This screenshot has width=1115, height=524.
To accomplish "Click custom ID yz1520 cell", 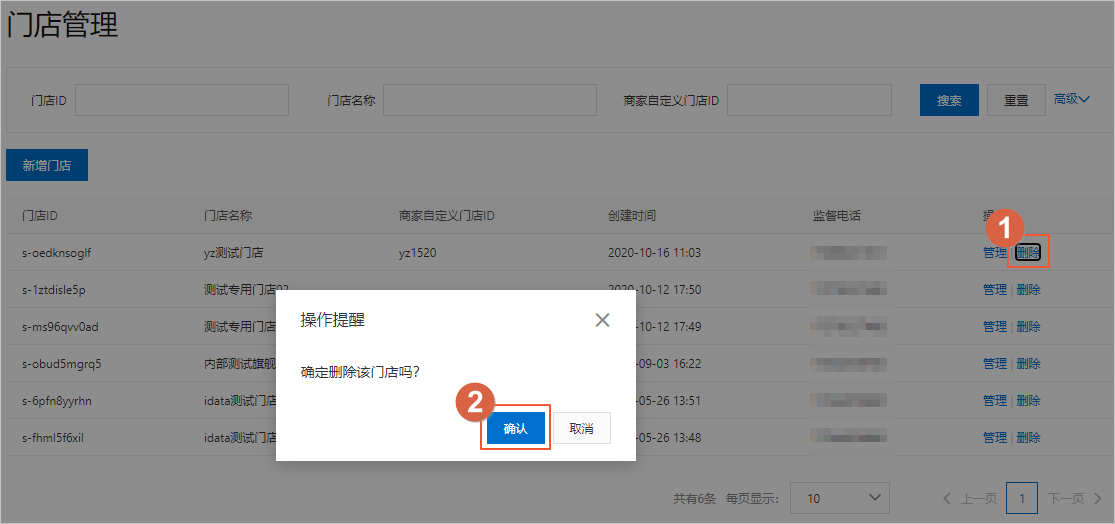I will click(x=417, y=252).
